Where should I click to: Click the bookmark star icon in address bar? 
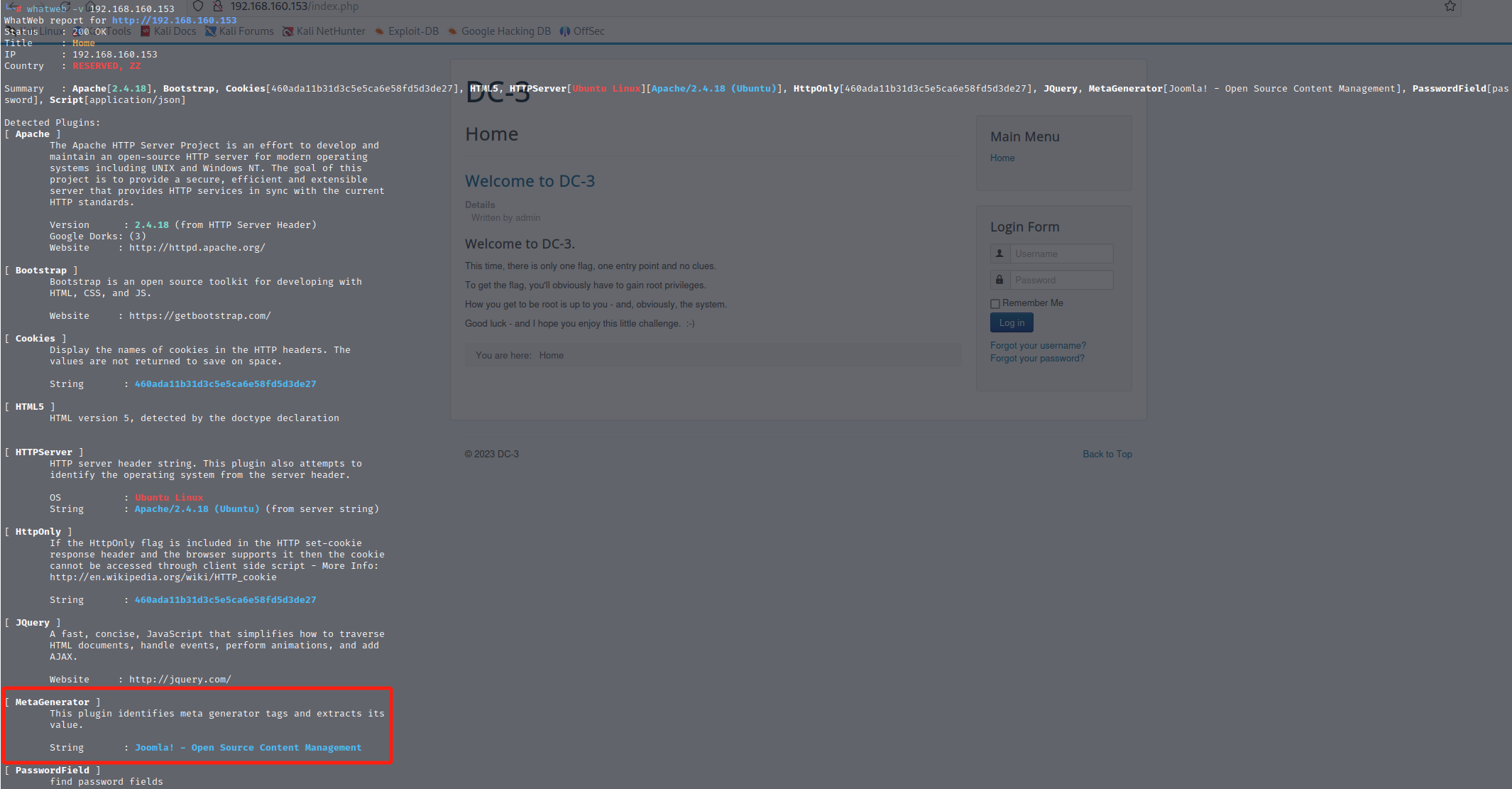(1450, 6)
